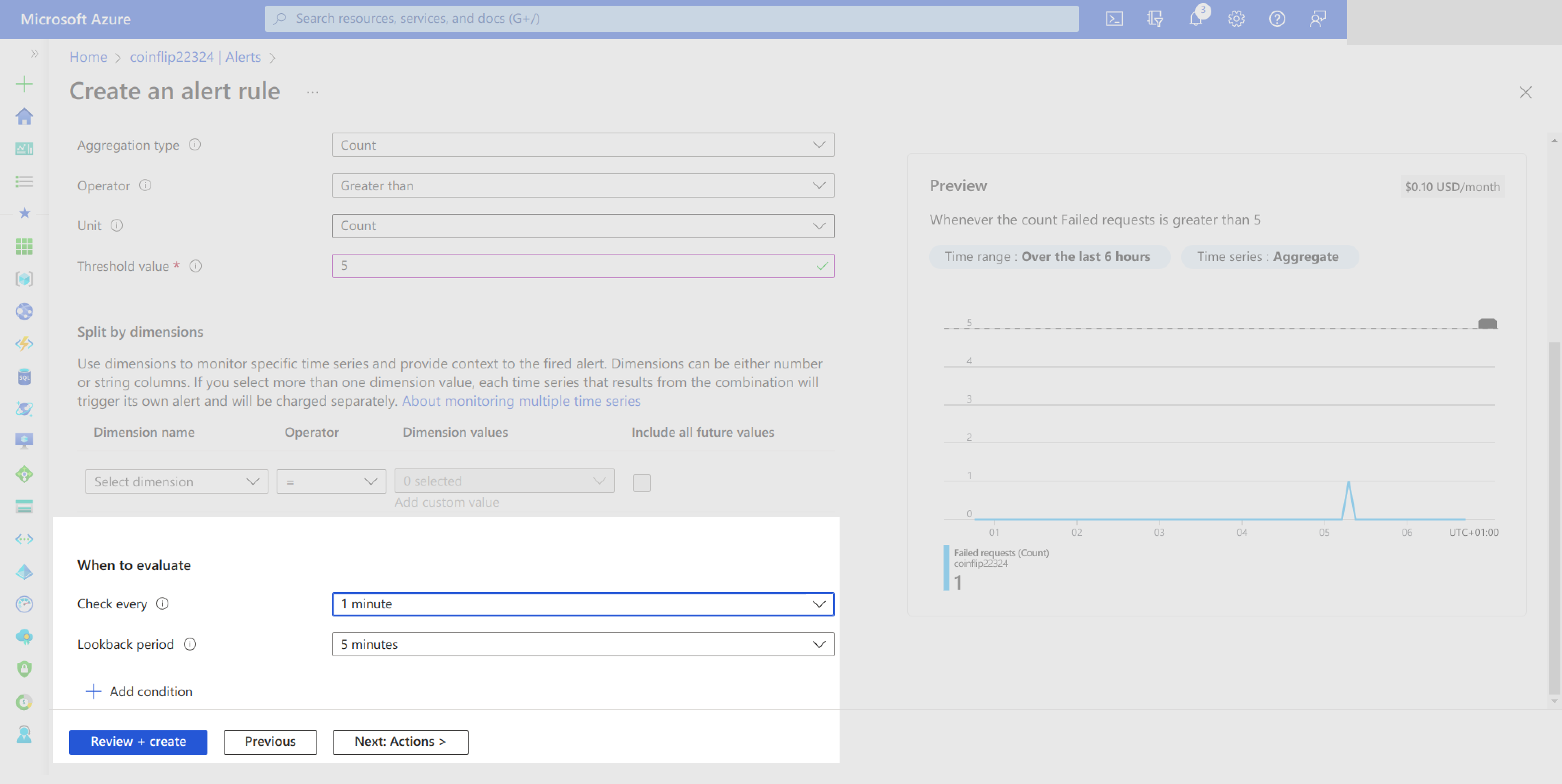Click Review + create button
The height and width of the screenshot is (784, 1562).
click(x=138, y=742)
